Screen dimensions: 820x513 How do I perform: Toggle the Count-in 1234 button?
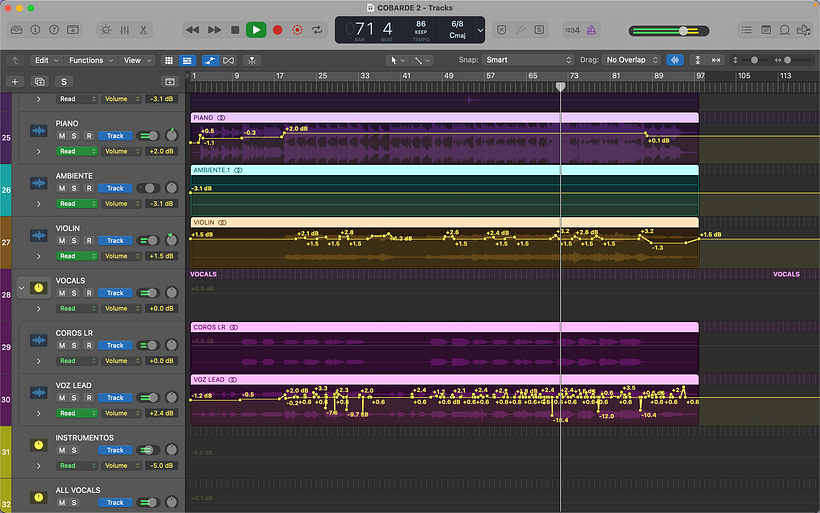[572, 30]
